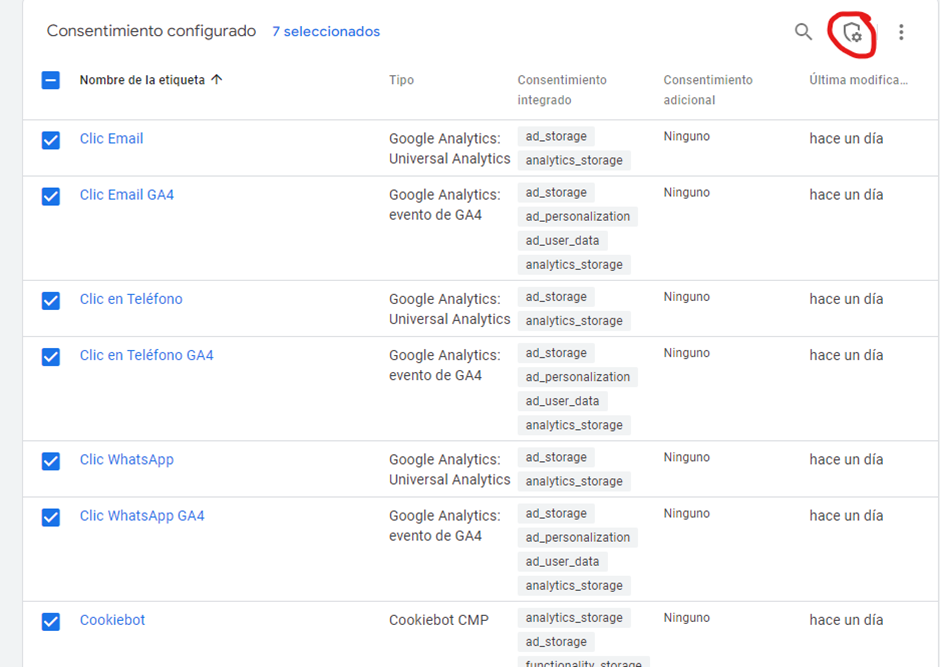Uncheck the Clic en Teléfono checkbox
940x667 pixels.
[x=51, y=300]
